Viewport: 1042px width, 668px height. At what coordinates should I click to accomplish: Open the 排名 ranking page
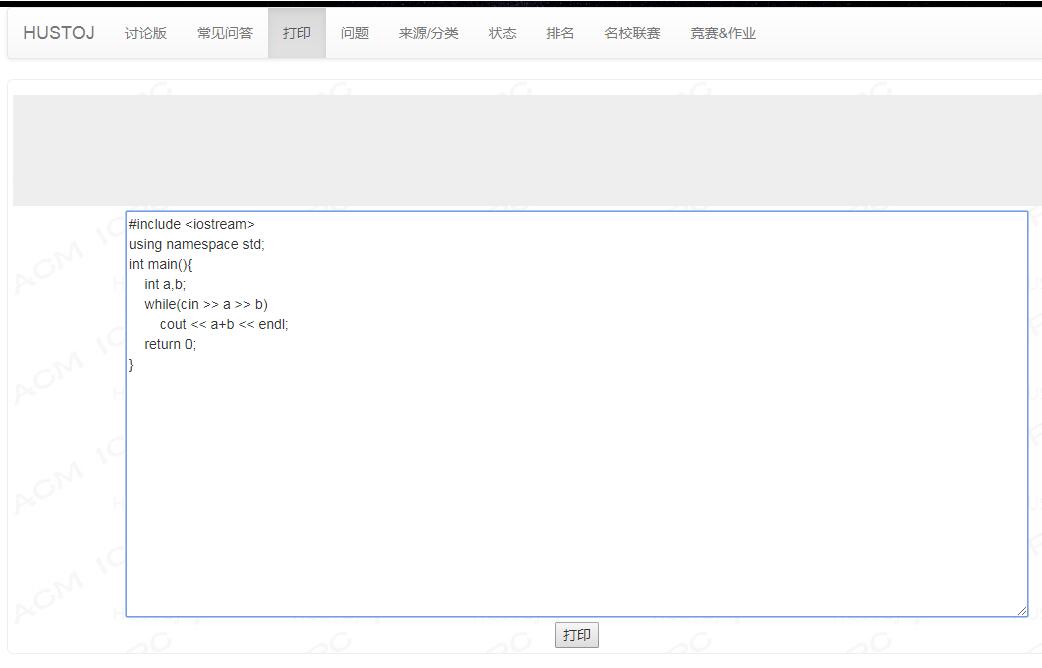coord(560,33)
